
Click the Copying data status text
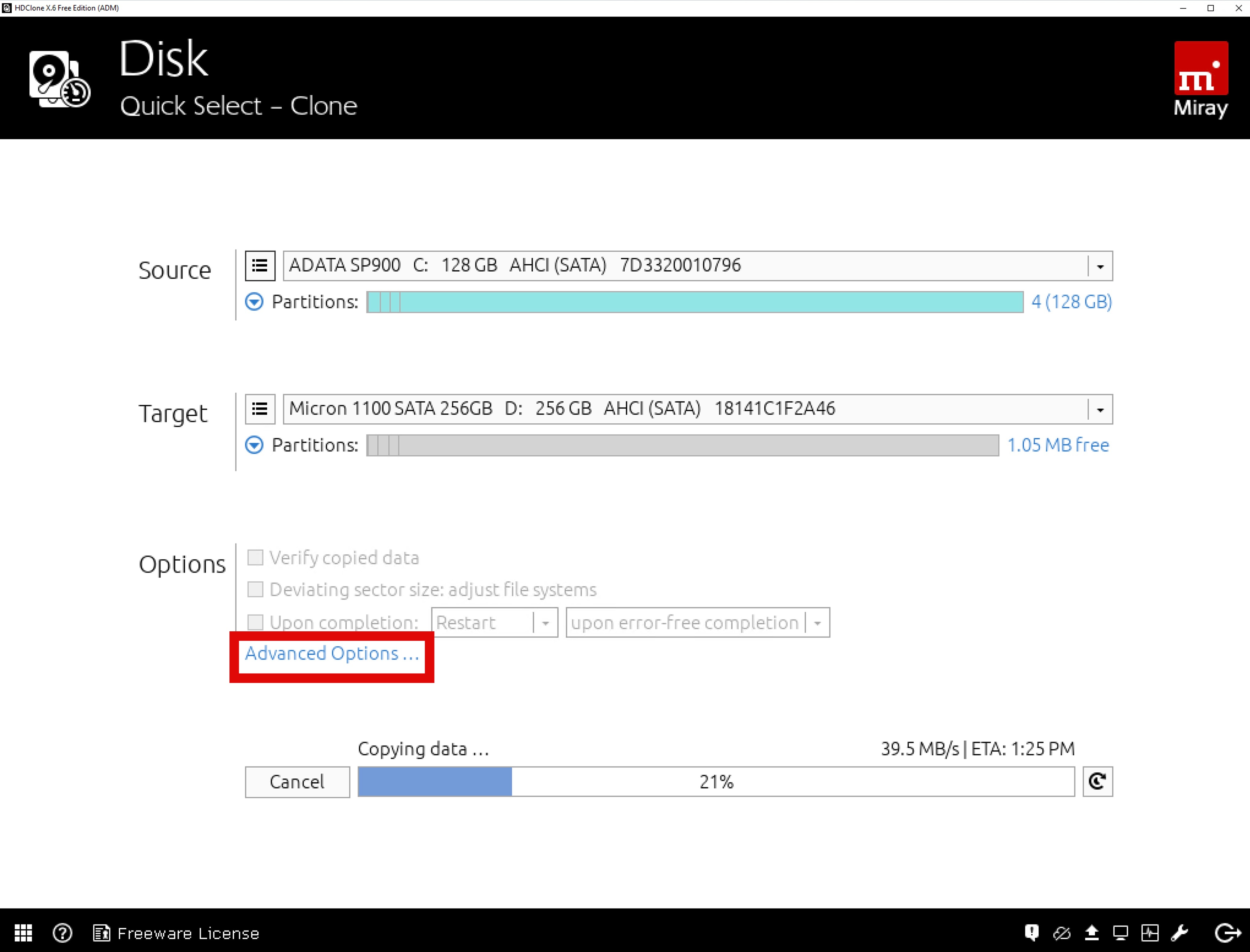424,749
